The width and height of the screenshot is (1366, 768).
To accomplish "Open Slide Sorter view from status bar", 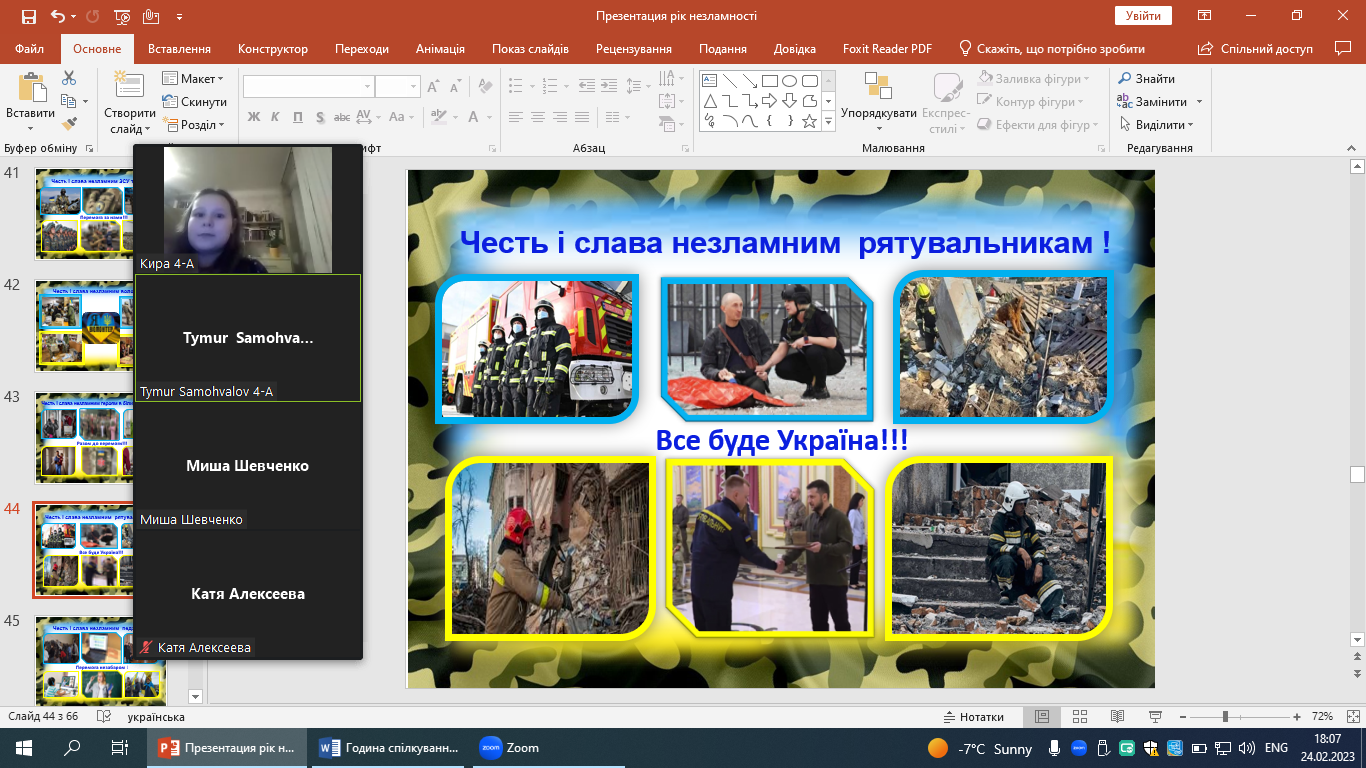I will [1079, 717].
